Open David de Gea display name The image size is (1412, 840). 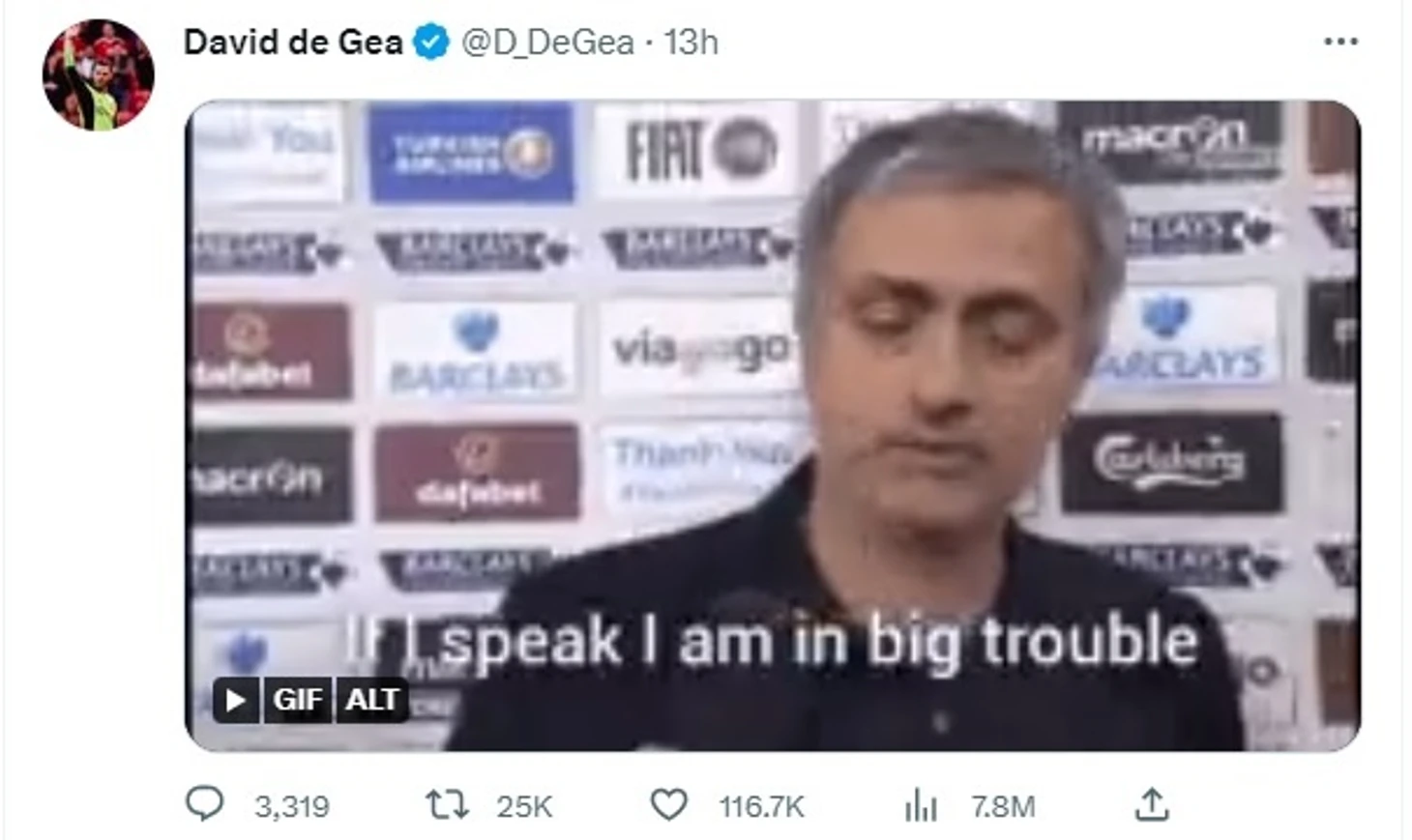[x=293, y=43]
